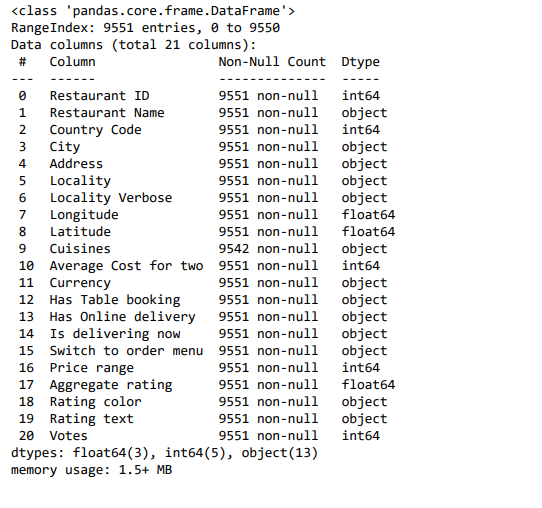Click the dtypes summary line
The height and width of the screenshot is (508, 542).
[x=165, y=453]
